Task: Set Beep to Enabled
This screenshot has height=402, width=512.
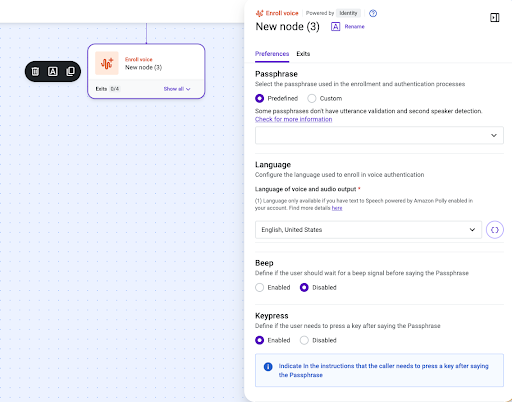Action: click(259, 287)
